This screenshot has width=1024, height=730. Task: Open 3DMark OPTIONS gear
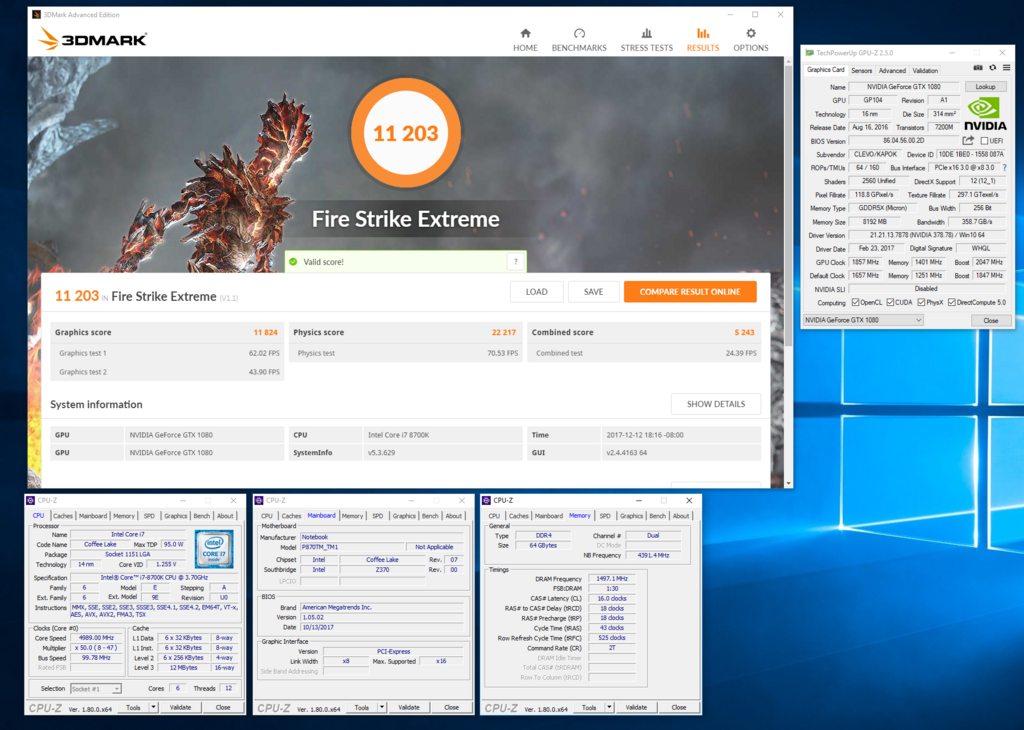[750, 40]
